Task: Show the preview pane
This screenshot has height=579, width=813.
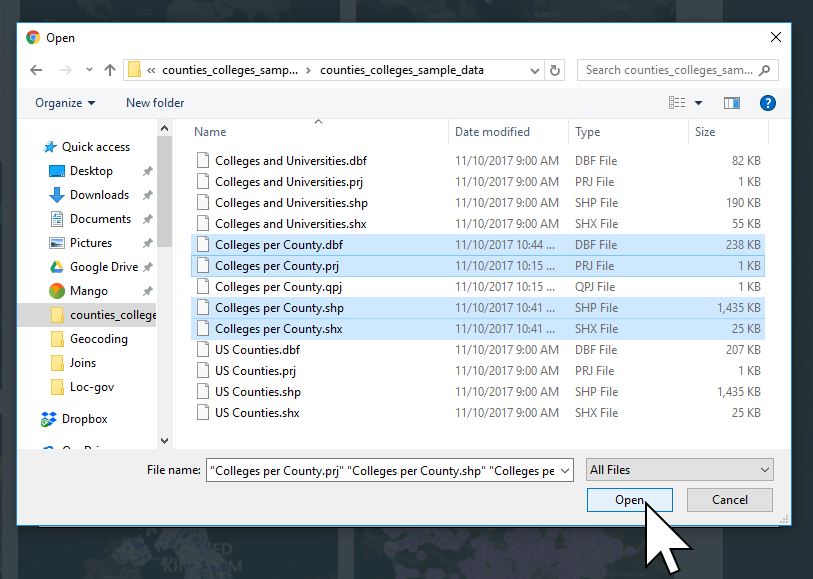Action: pos(731,102)
